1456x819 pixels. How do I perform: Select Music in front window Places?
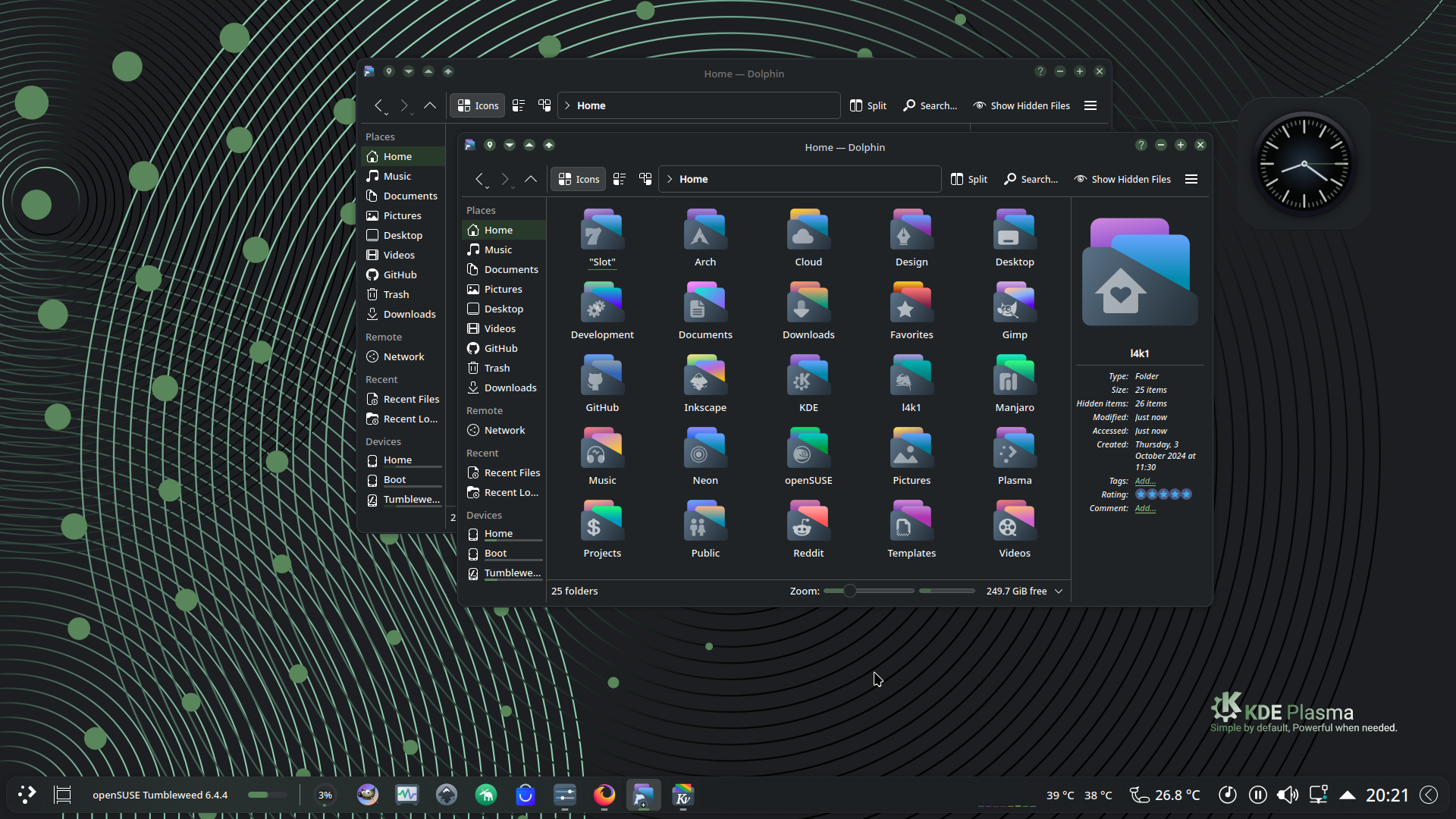[504, 249]
